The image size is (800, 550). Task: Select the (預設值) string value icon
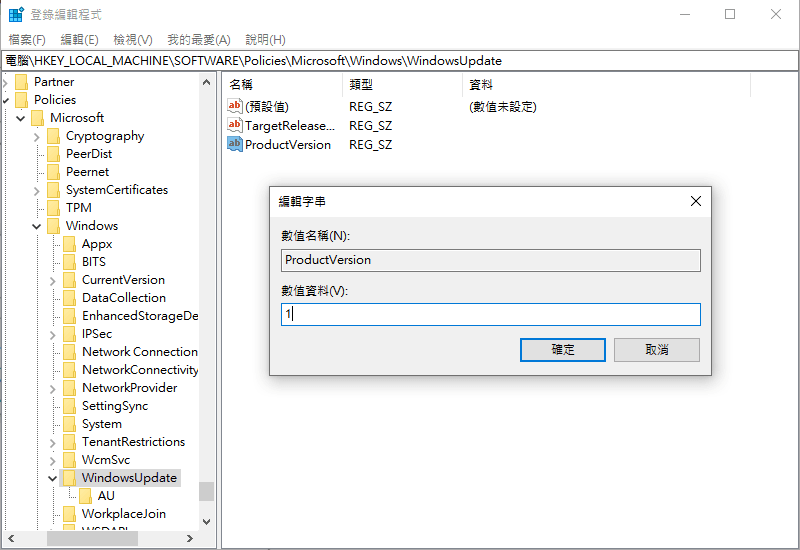tap(235, 106)
